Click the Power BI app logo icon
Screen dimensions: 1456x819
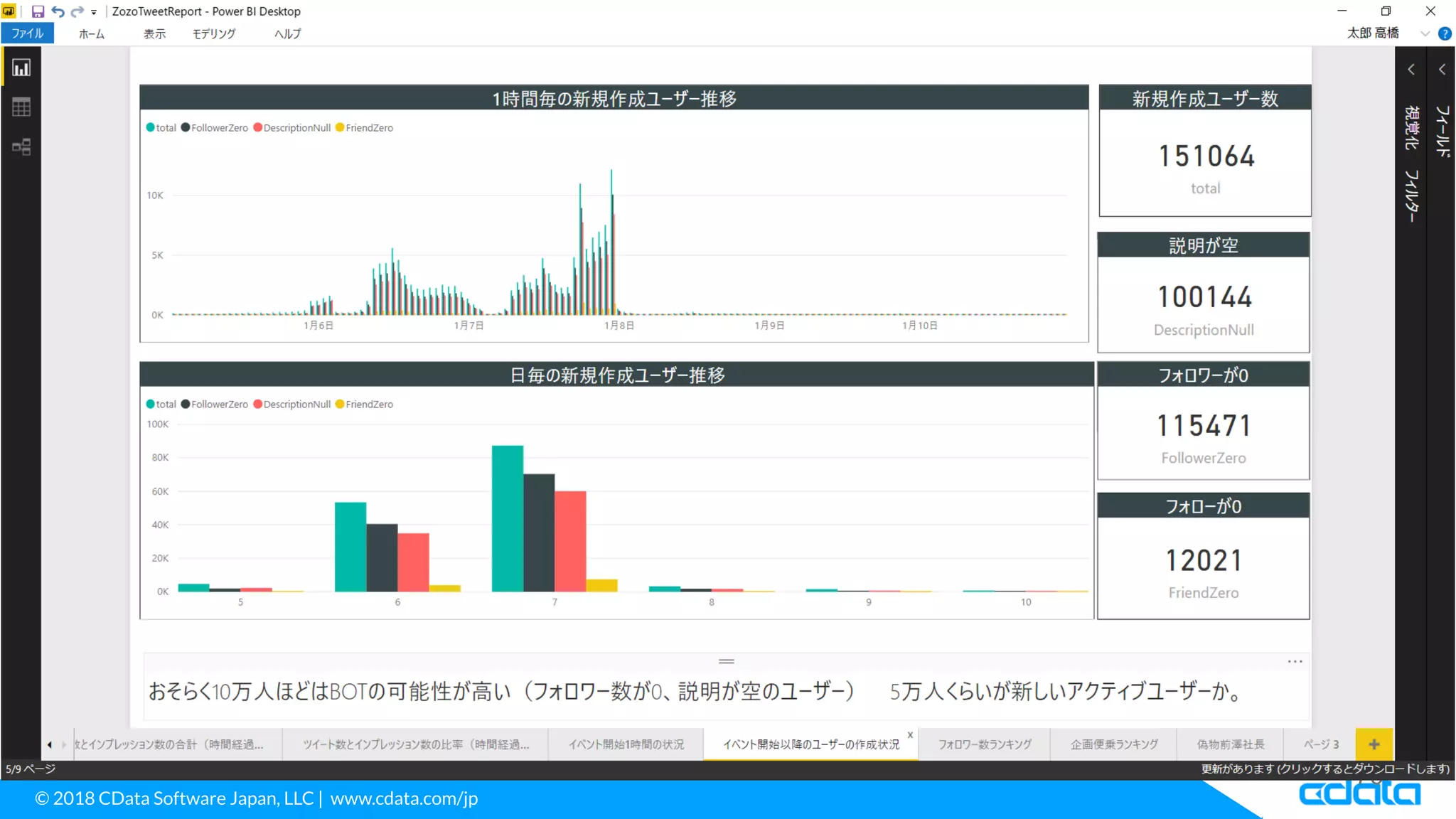(x=9, y=11)
